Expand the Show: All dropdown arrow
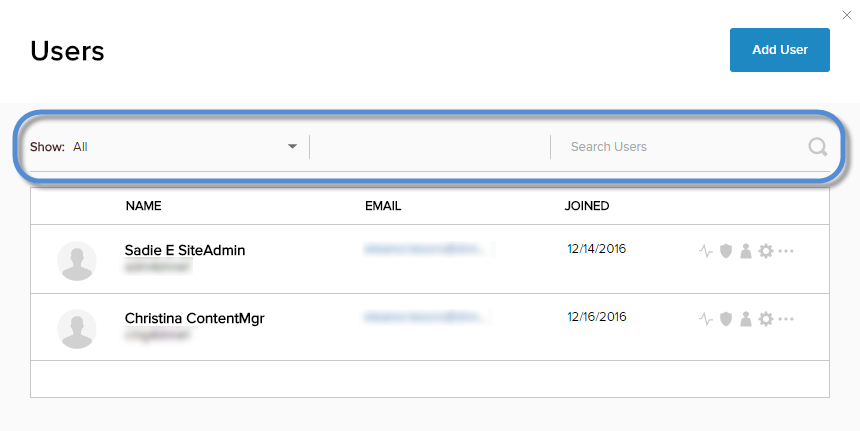The width and height of the screenshot is (860, 431). [x=293, y=147]
